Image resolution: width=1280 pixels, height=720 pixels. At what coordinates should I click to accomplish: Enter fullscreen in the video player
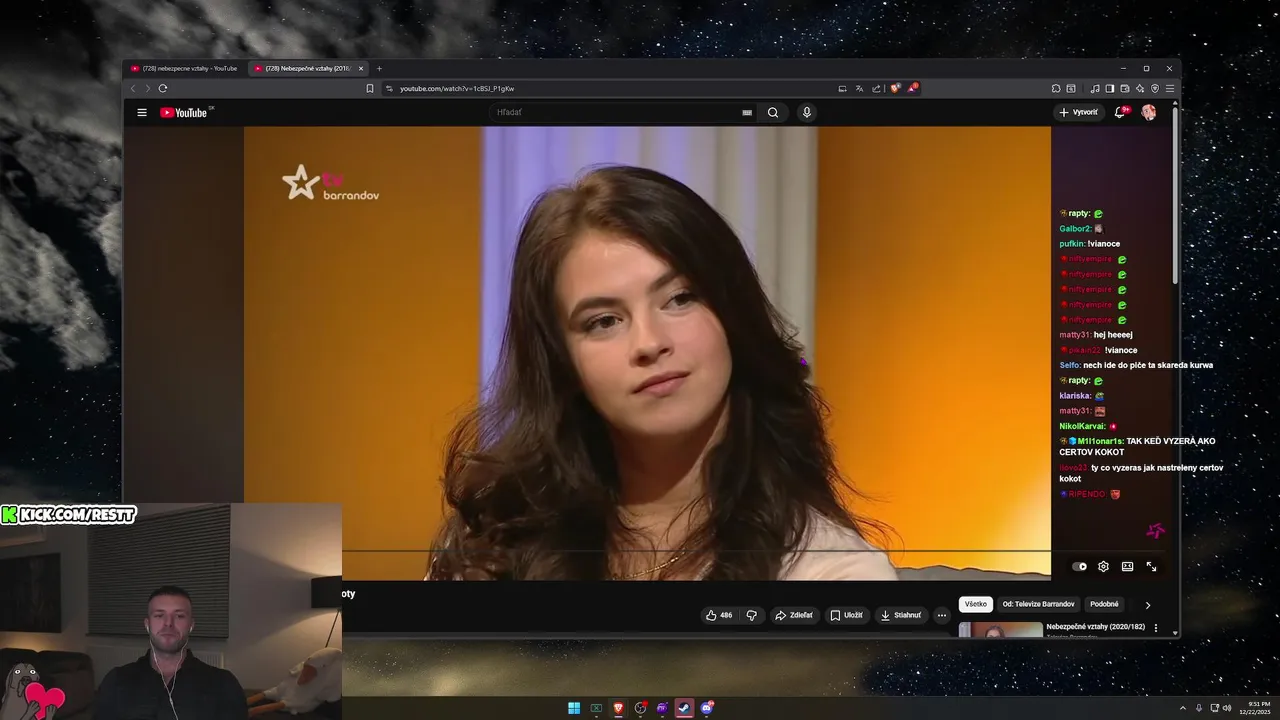point(1151,566)
